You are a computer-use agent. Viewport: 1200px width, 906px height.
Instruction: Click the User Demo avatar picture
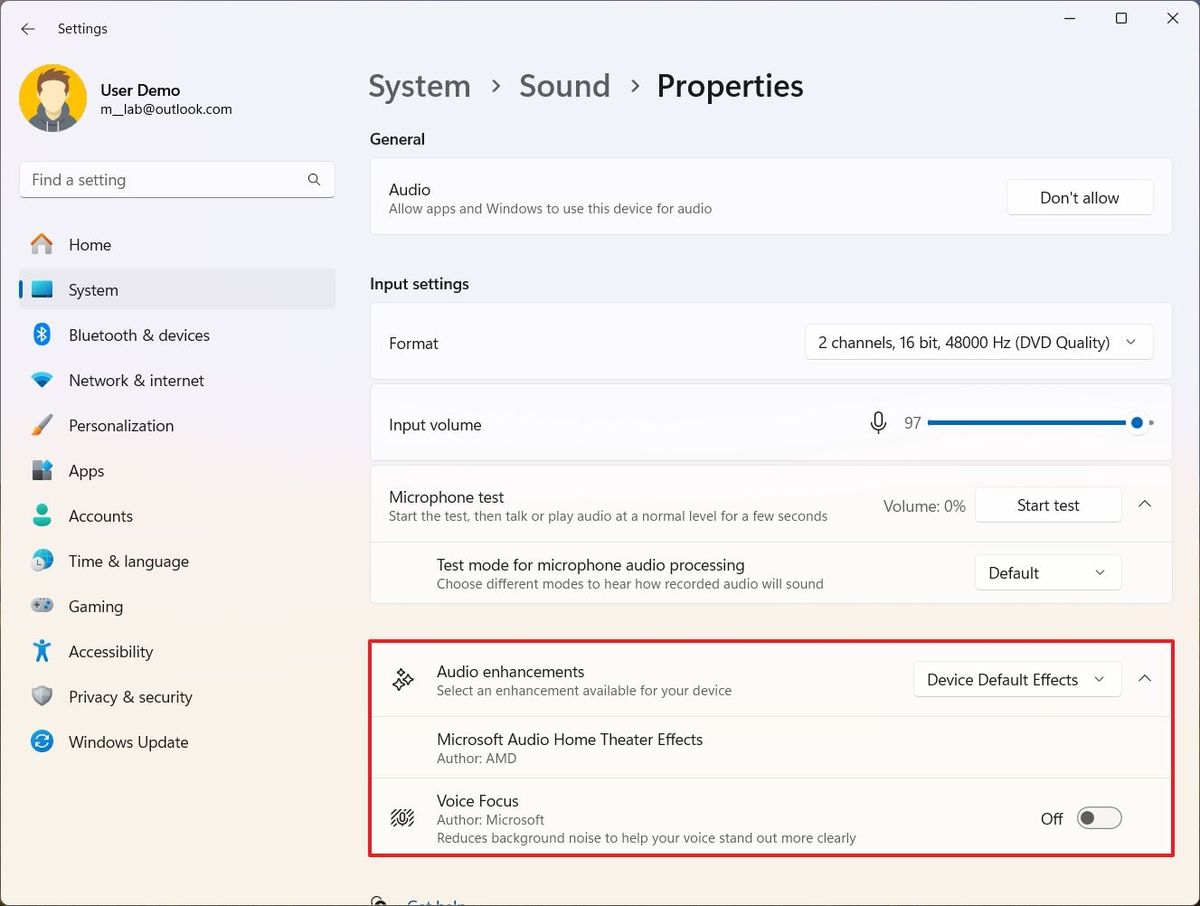coord(52,97)
